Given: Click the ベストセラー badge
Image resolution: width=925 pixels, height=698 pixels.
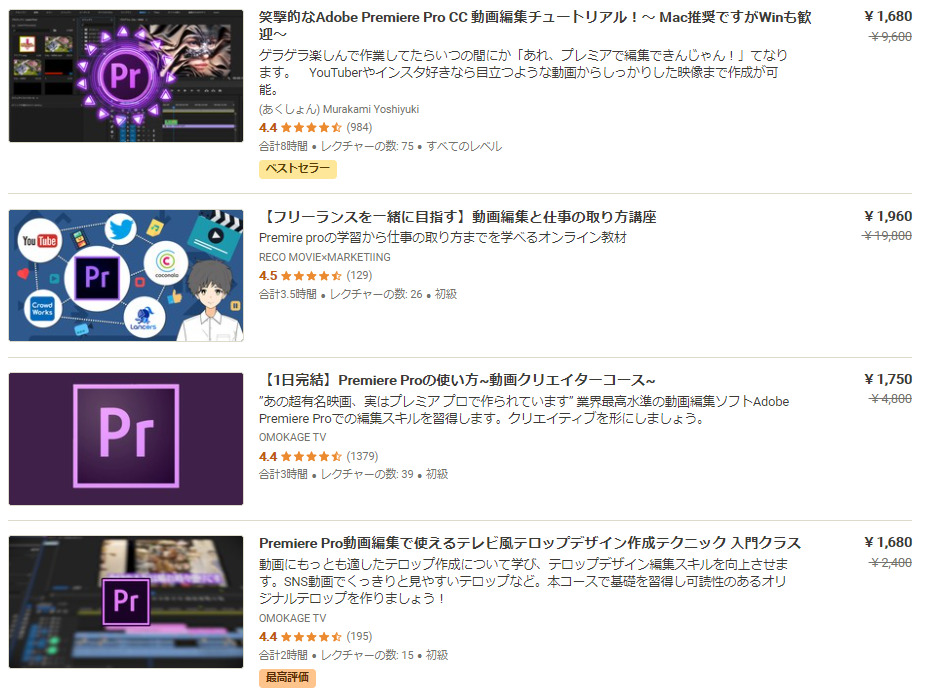Looking at the screenshot, I should coord(297,169).
